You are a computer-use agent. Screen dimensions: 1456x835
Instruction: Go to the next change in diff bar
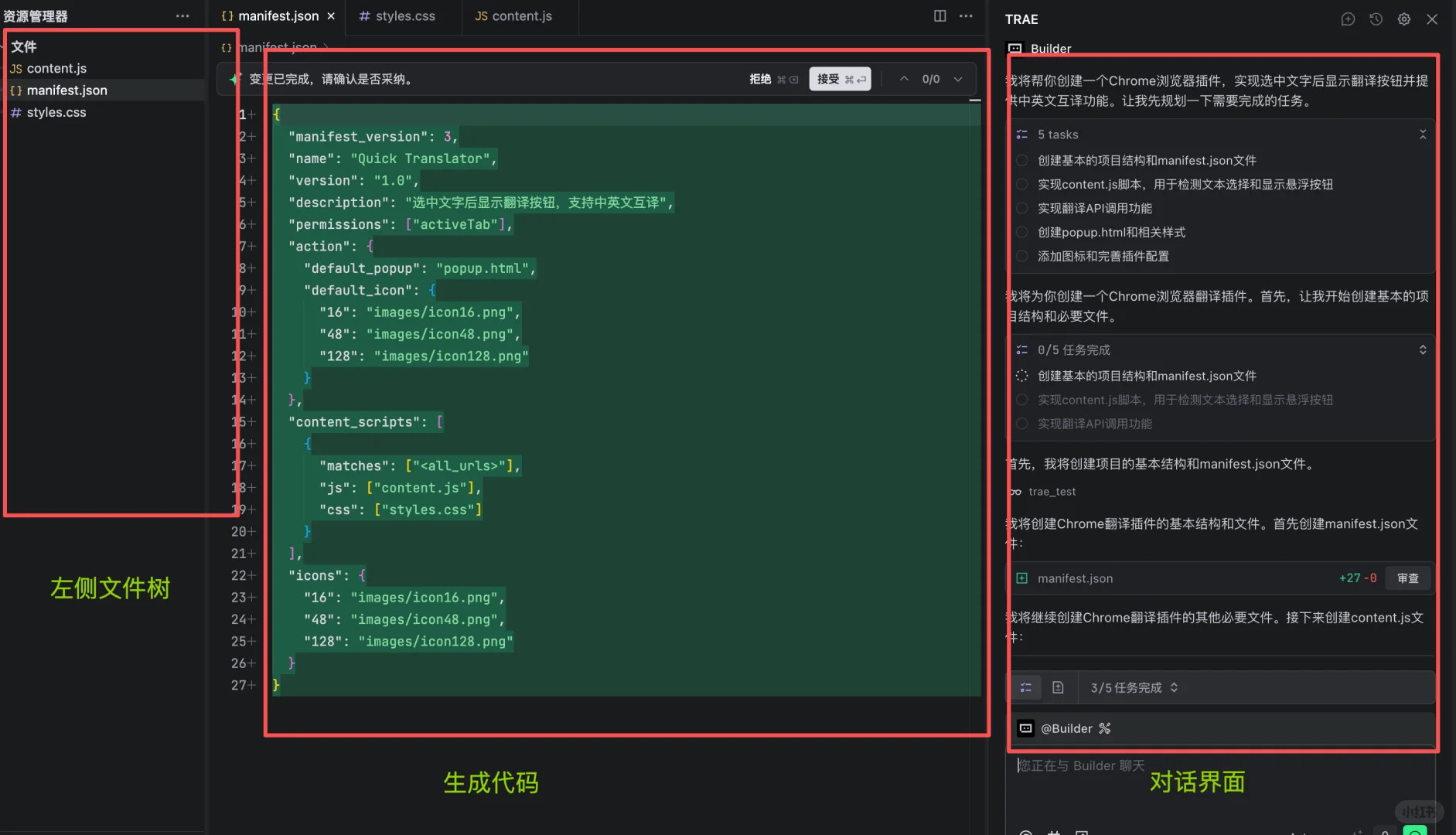tap(958, 79)
